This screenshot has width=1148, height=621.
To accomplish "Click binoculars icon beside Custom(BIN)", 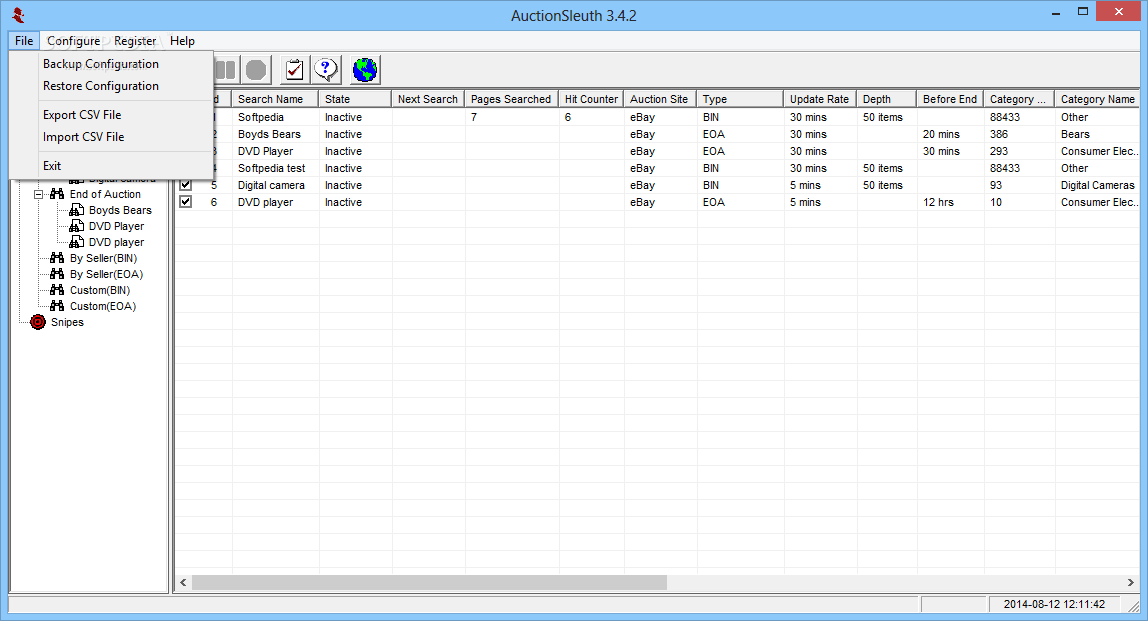I will pos(57,290).
